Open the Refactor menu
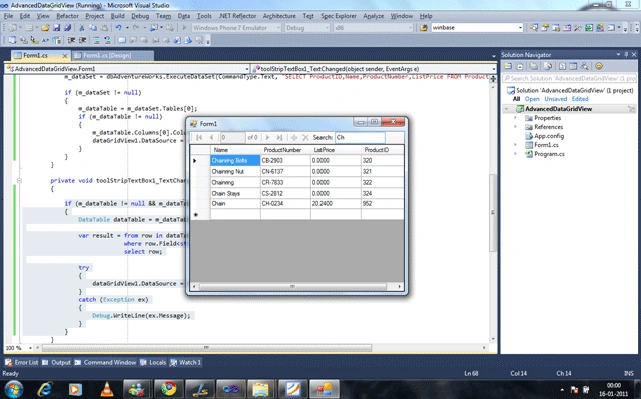Image resolution: width=641 pixels, height=399 pixels. (67, 16)
